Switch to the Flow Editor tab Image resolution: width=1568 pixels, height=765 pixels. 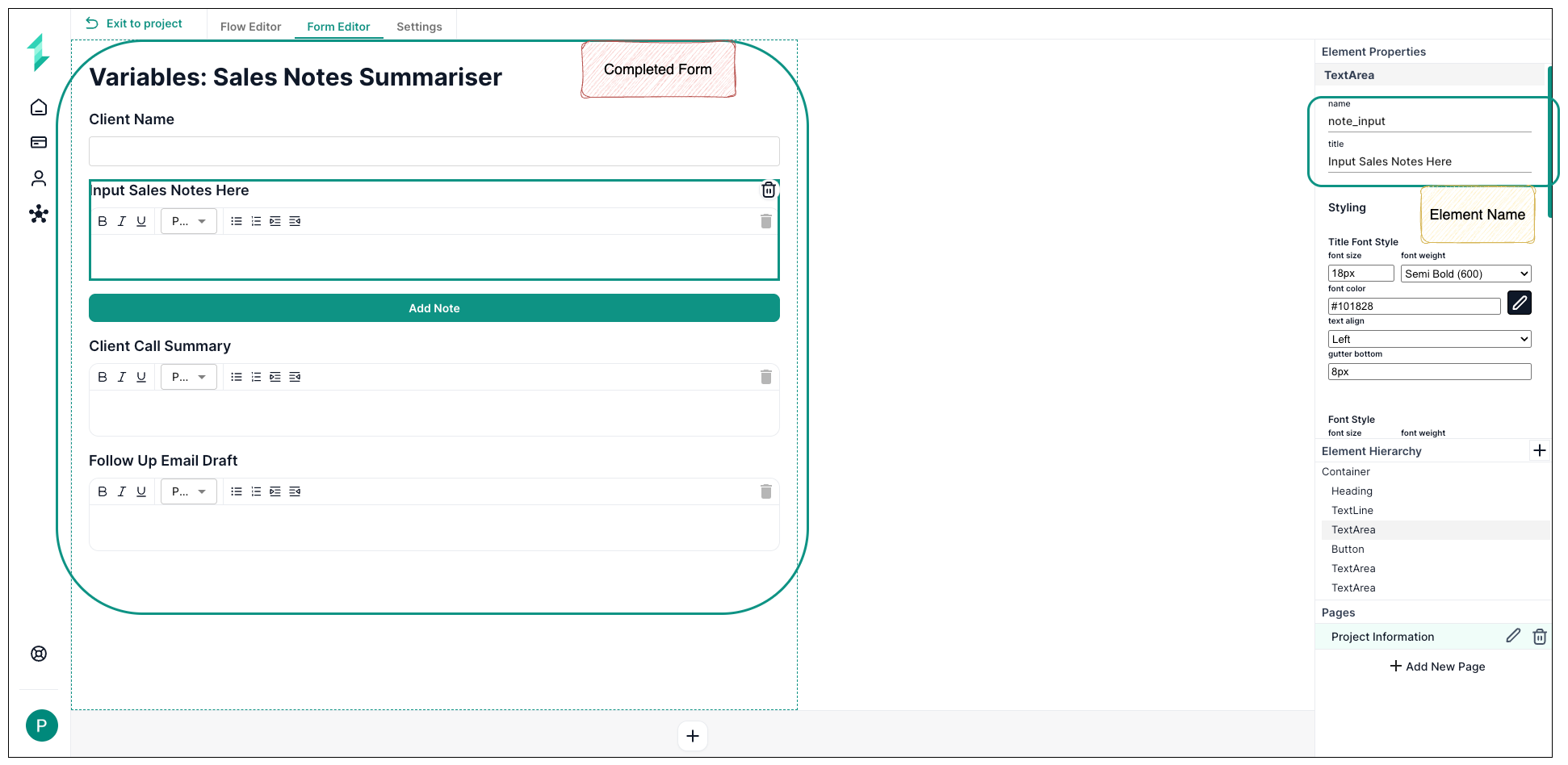(x=250, y=27)
